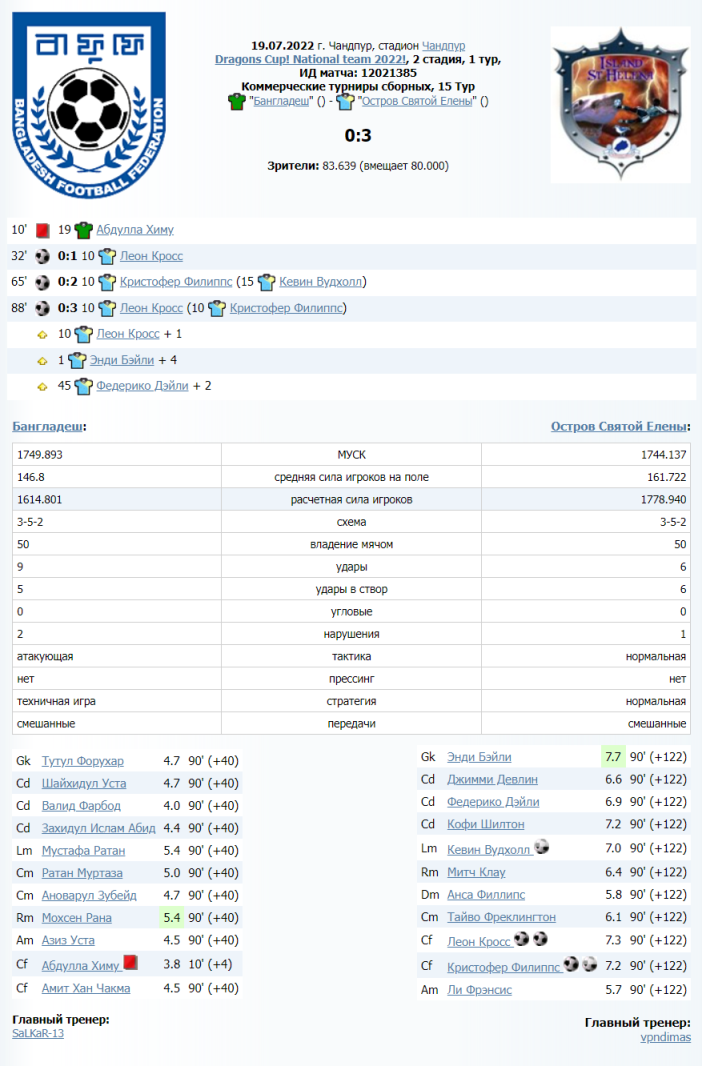Click Кевин Вудхолл assist link in 65' row
Image resolution: width=702 pixels, height=1066 pixels.
[322, 282]
